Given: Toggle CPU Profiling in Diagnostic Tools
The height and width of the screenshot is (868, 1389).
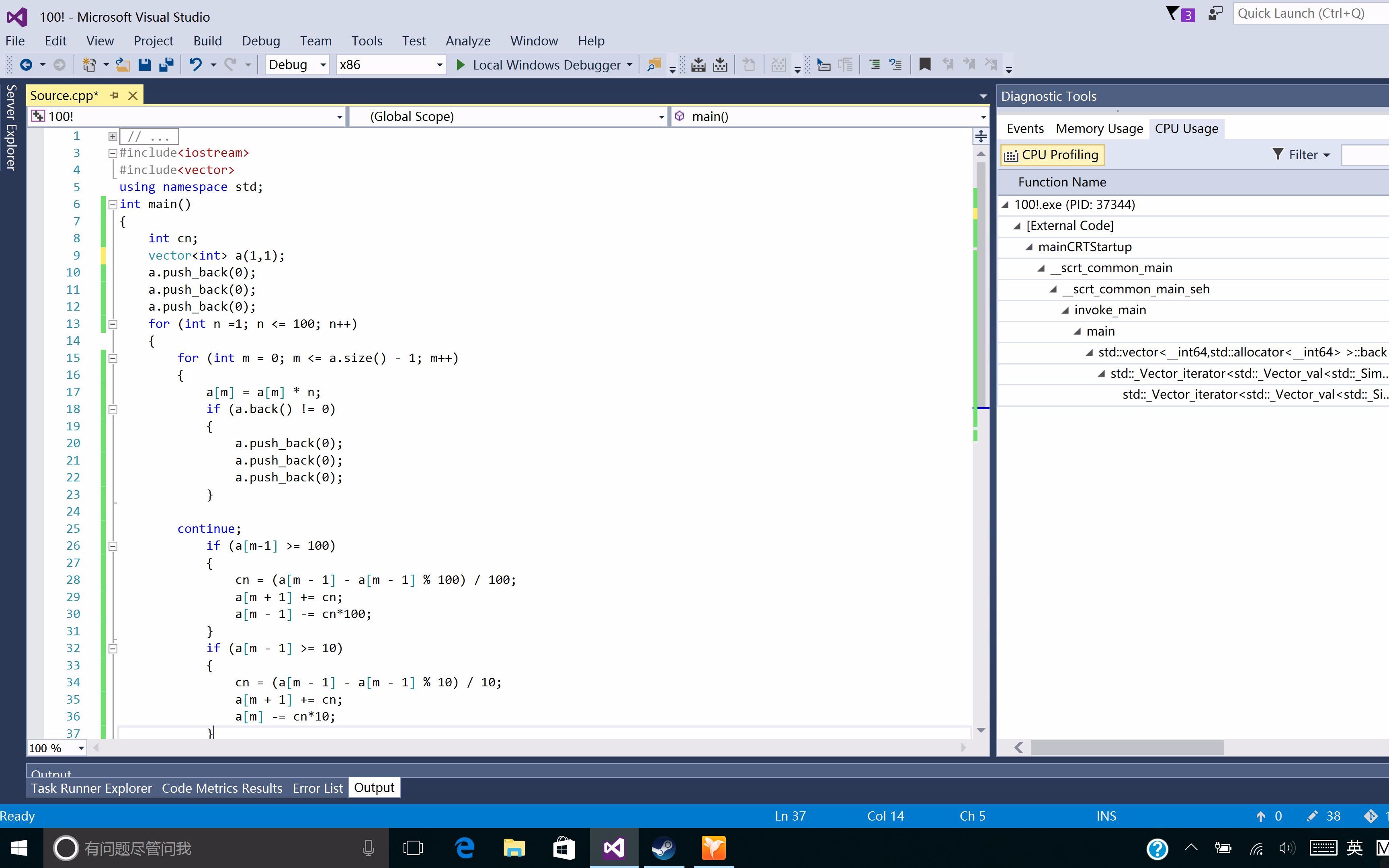Looking at the screenshot, I should click(1052, 155).
